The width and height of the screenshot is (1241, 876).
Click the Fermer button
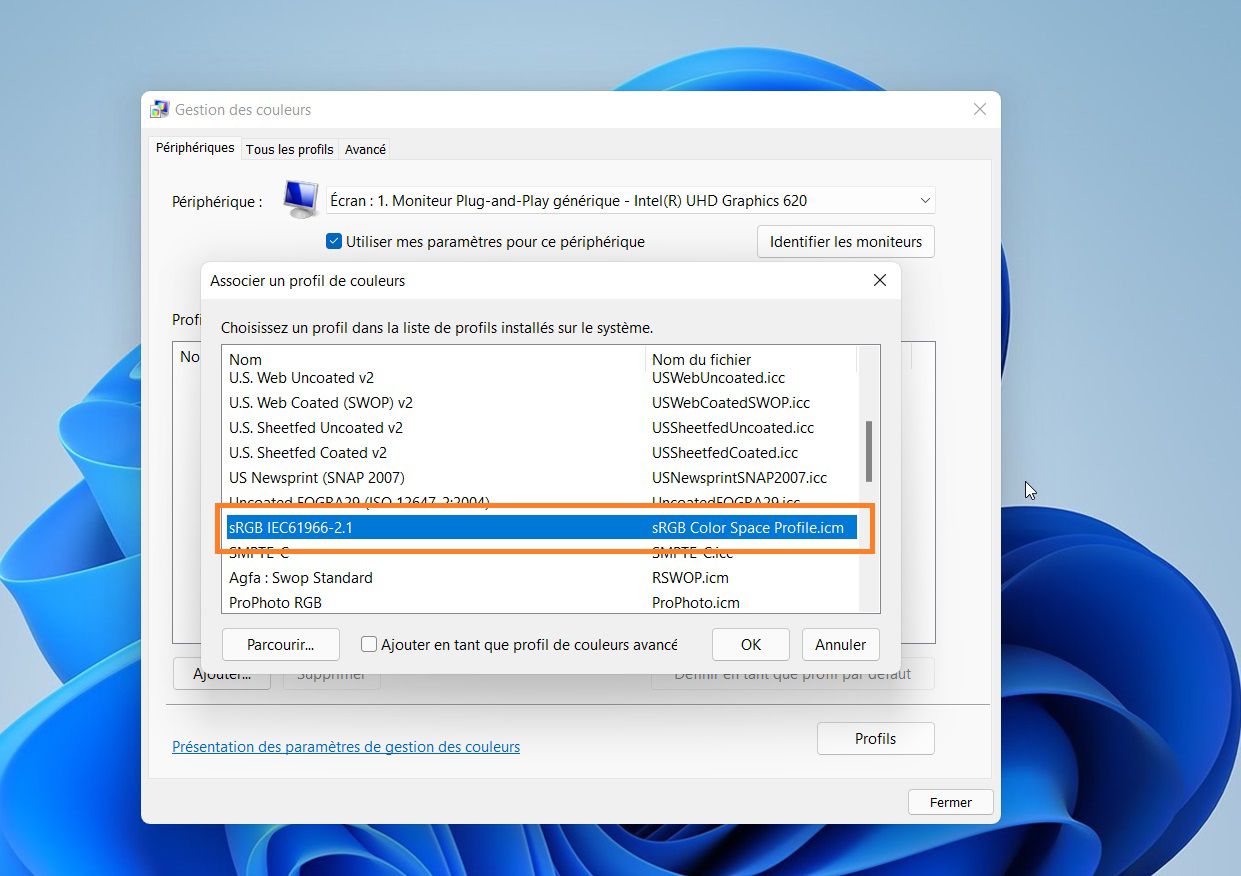click(951, 802)
